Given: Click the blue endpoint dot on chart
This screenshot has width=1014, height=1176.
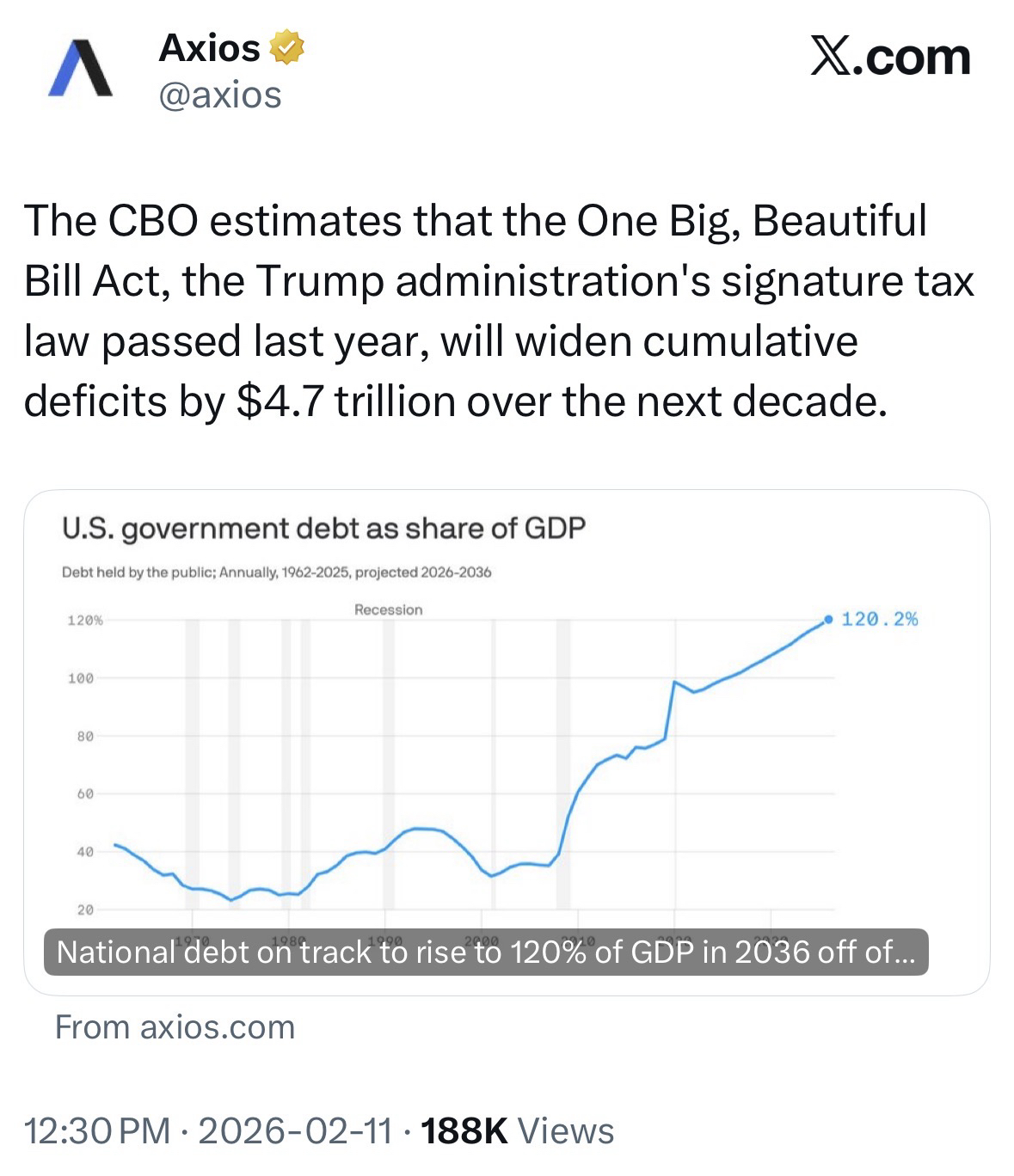Looking at the screenshot, I should click(828, 619).
